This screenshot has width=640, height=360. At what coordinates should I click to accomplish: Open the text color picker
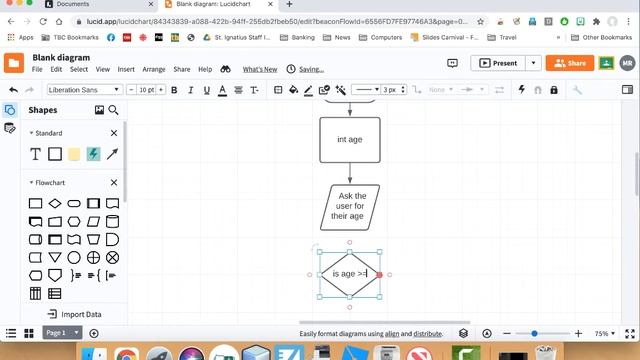pos(222,90)
